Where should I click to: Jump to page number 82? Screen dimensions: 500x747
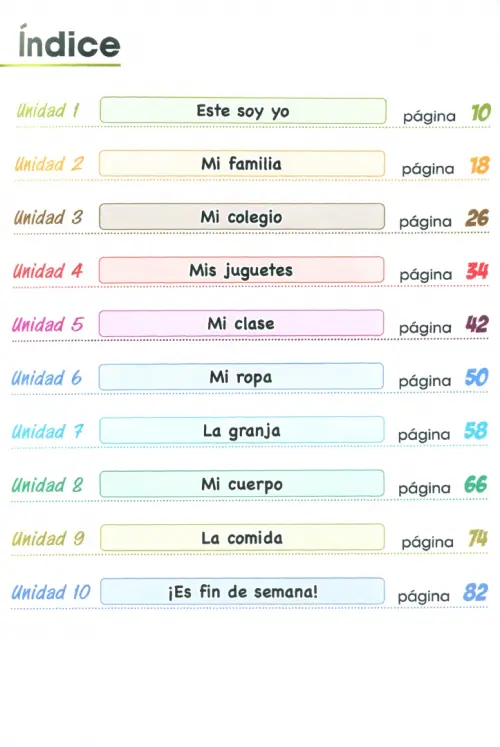point(475,593)
